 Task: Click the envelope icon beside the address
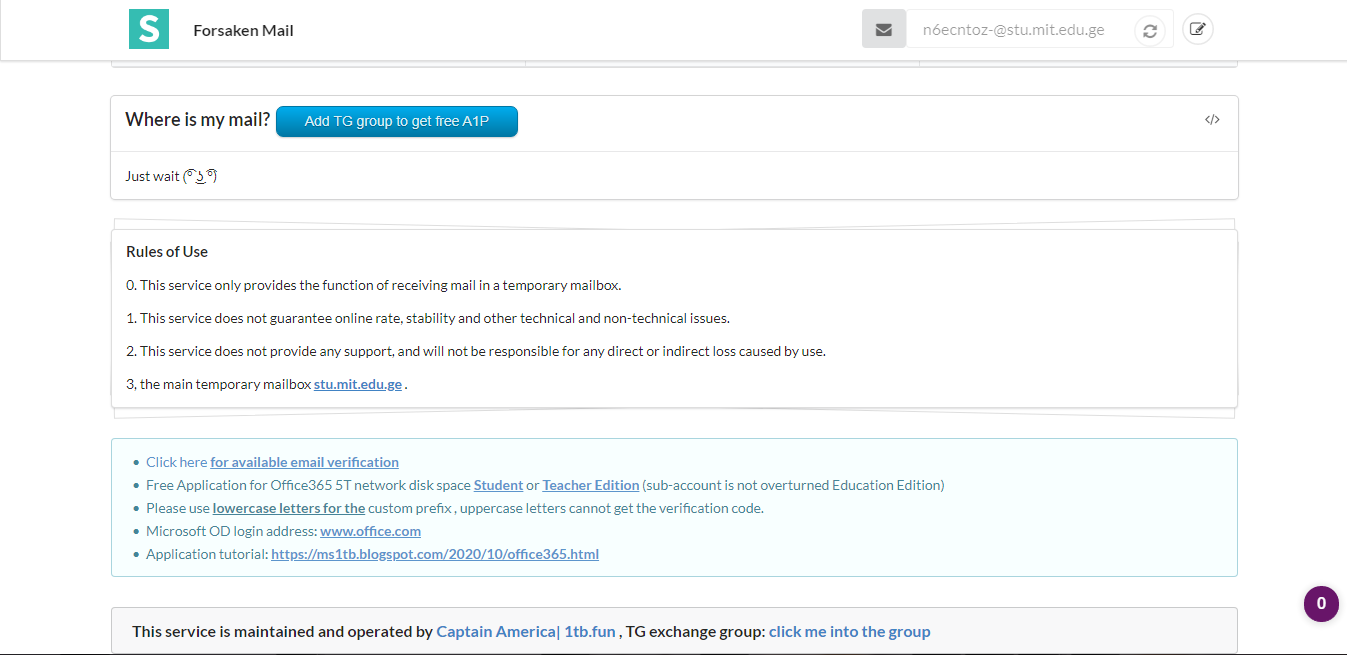click(x=883, y=30)
